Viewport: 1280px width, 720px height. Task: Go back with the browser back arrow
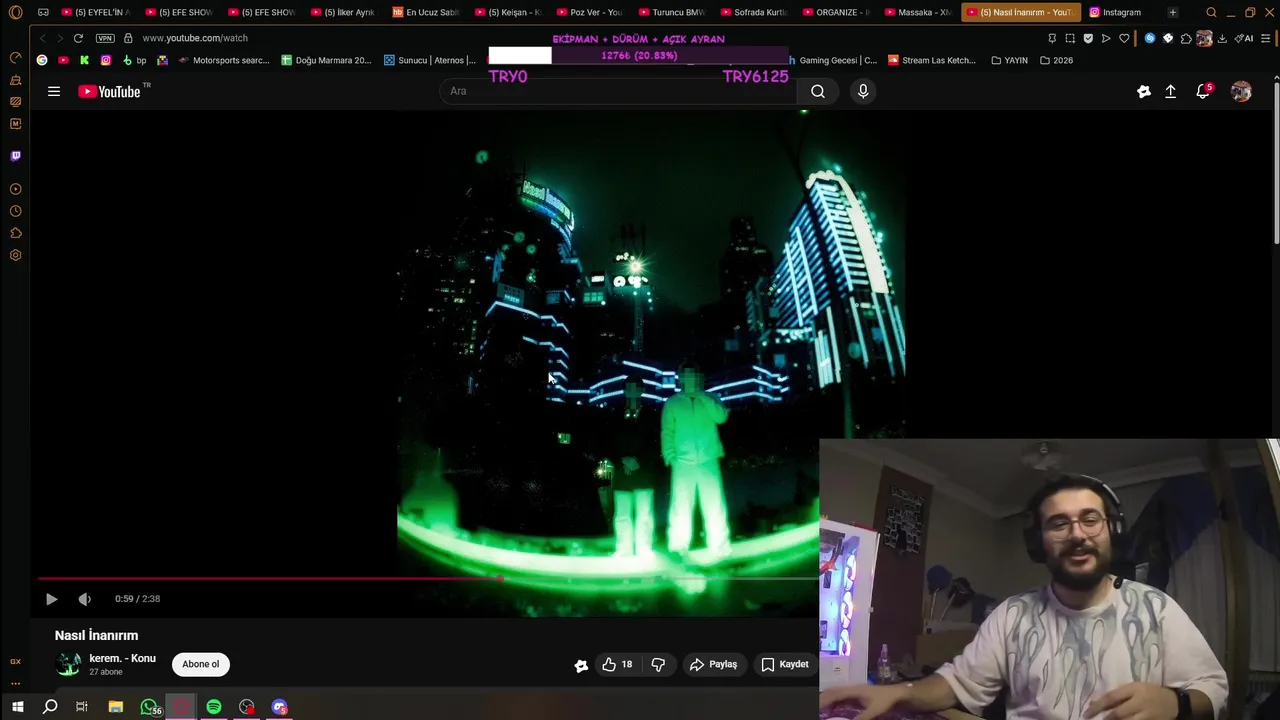click(42, 38)
